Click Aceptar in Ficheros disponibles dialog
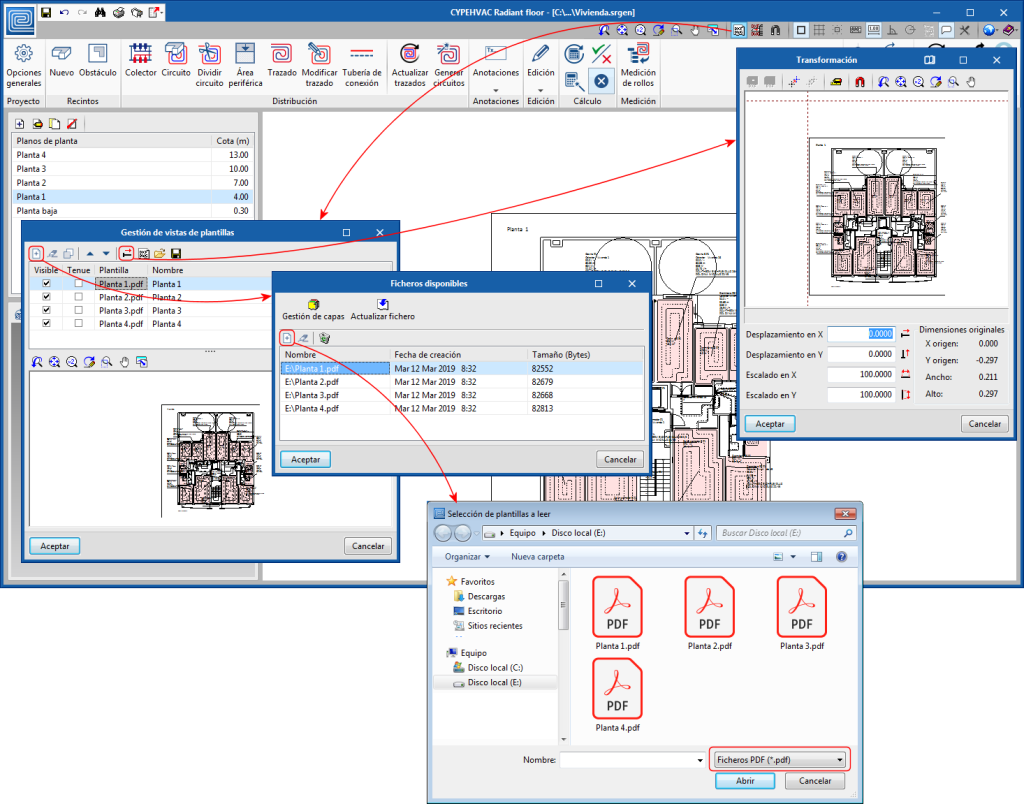This screenshot has height=804, width=1024. (x=306, y=459)
